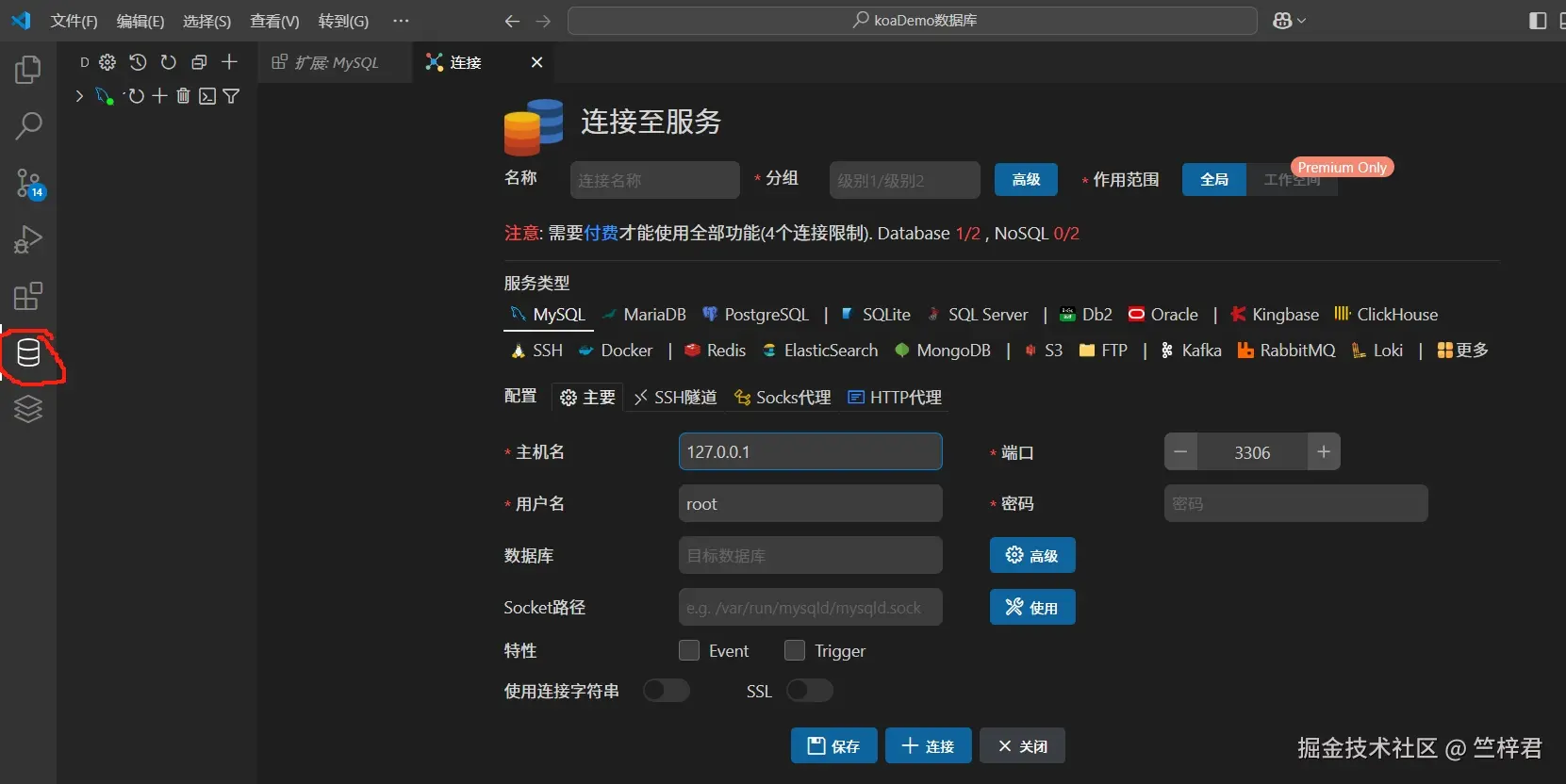
Task: Focus the 主机名 field with 127.0.0.1
Action: [x=811, y=451]
